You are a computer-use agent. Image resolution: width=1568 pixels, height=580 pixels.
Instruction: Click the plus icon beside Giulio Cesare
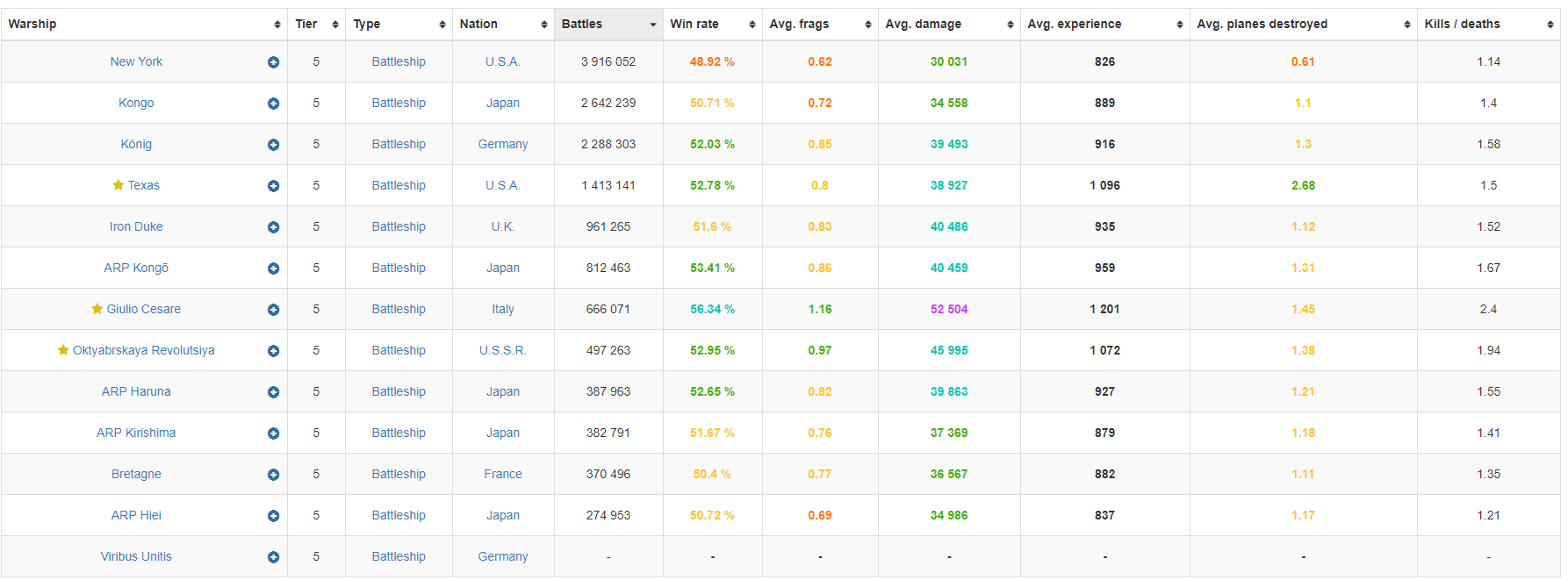(273, 310)
